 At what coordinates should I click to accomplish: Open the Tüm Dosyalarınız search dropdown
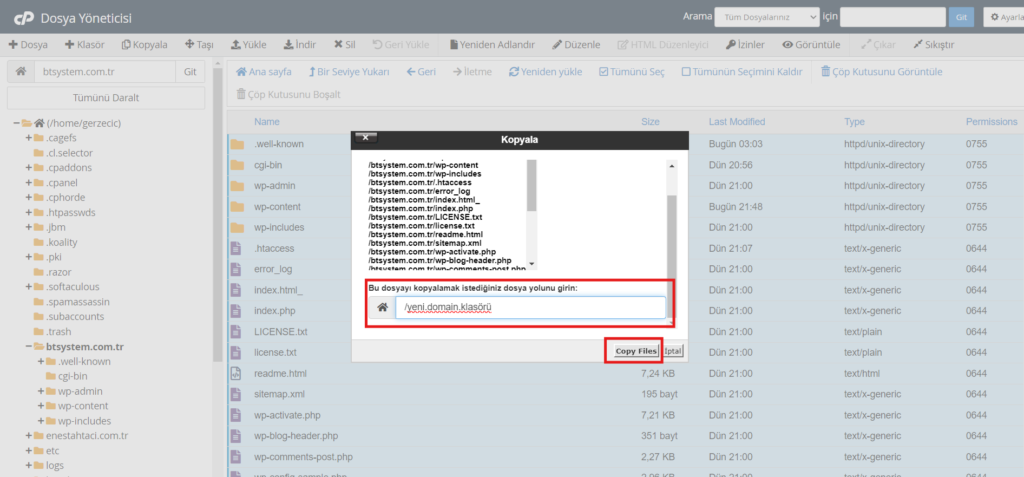tap(767, 17)
